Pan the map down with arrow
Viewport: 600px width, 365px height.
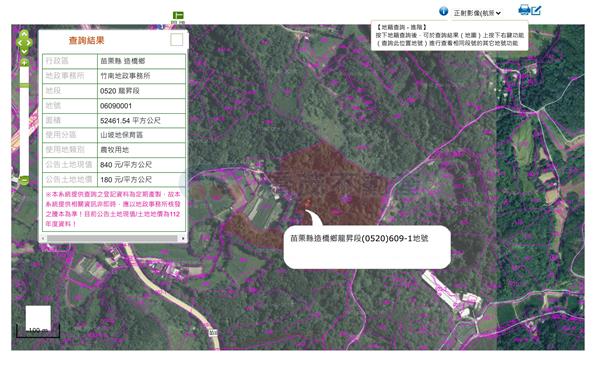[24, 51]
